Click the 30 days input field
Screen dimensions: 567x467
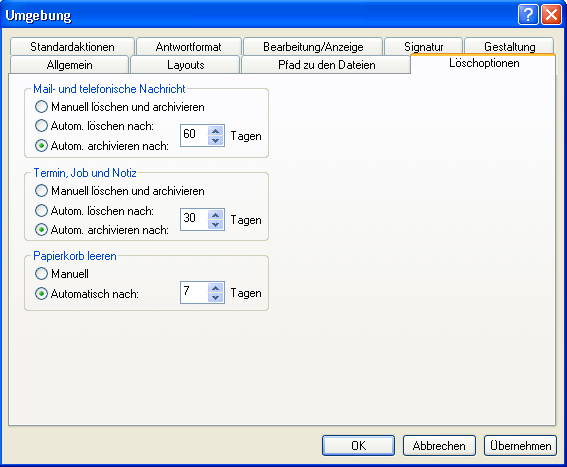[x=194, y=220]
